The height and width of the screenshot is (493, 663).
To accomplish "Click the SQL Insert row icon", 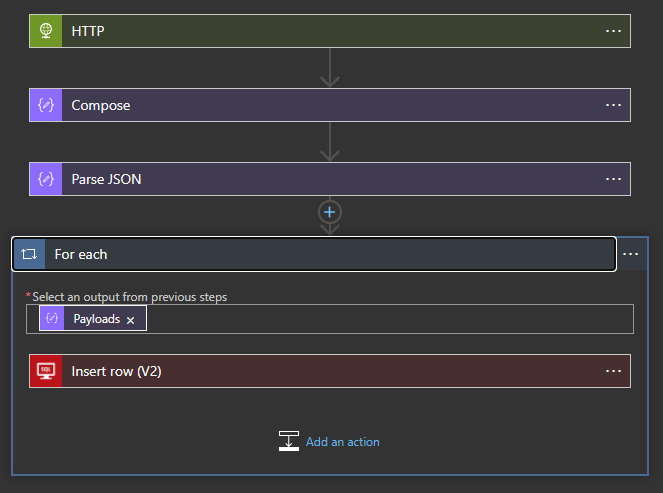I will point(46,371).
